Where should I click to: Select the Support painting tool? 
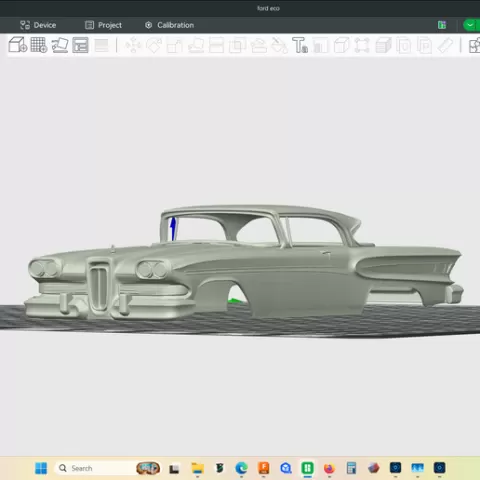(258, 46)
